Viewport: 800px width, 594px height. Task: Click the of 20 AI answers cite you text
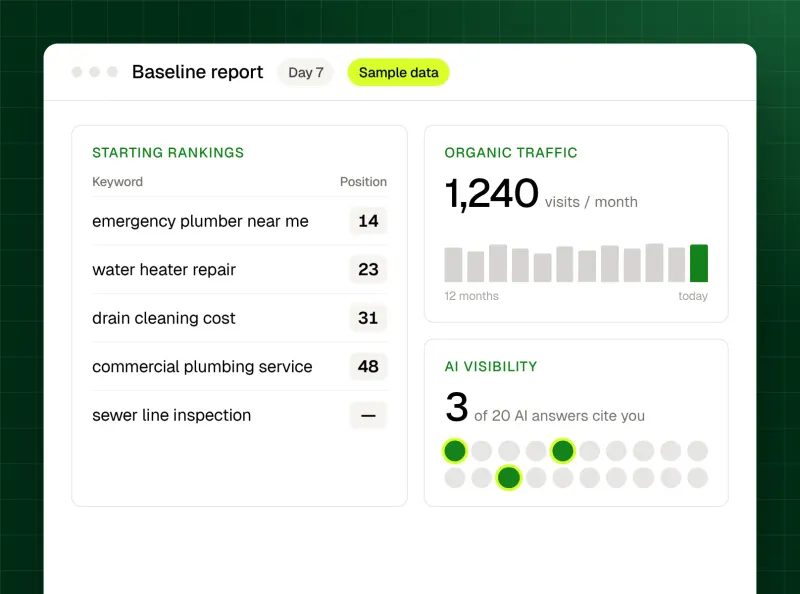(559, 416)
